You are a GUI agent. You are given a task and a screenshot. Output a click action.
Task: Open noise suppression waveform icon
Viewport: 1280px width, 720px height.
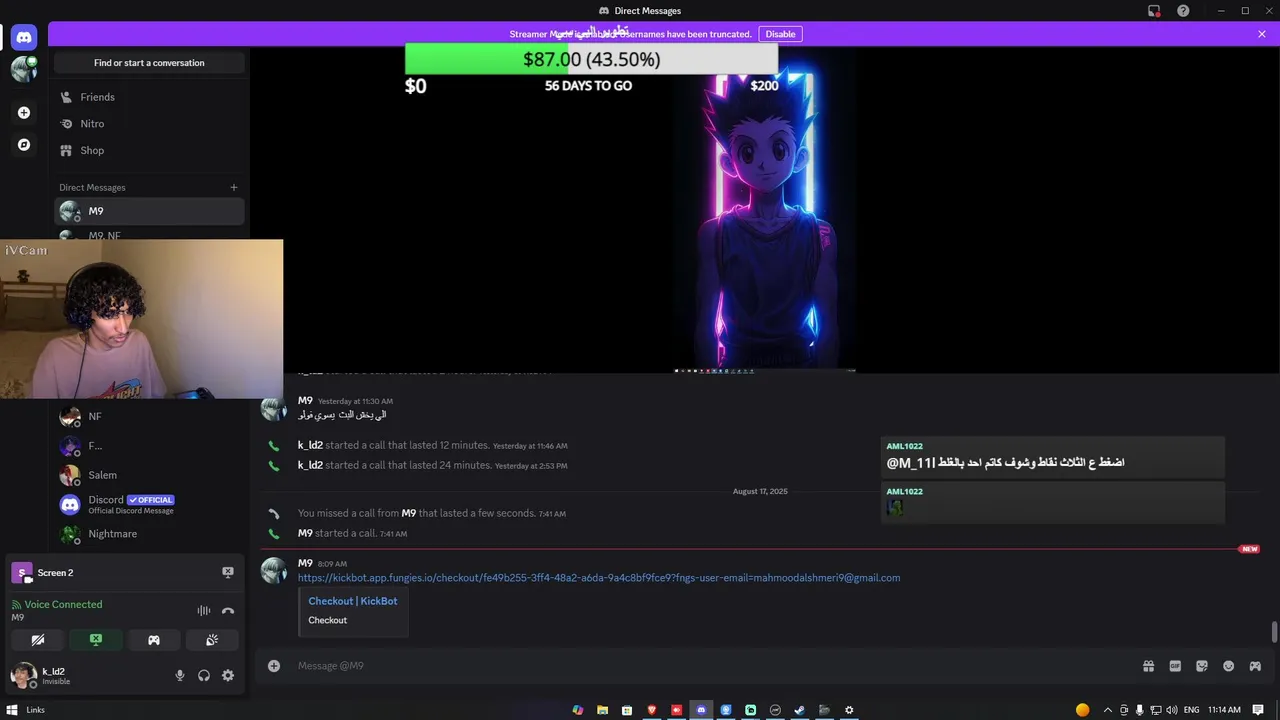tap(204, 610)
